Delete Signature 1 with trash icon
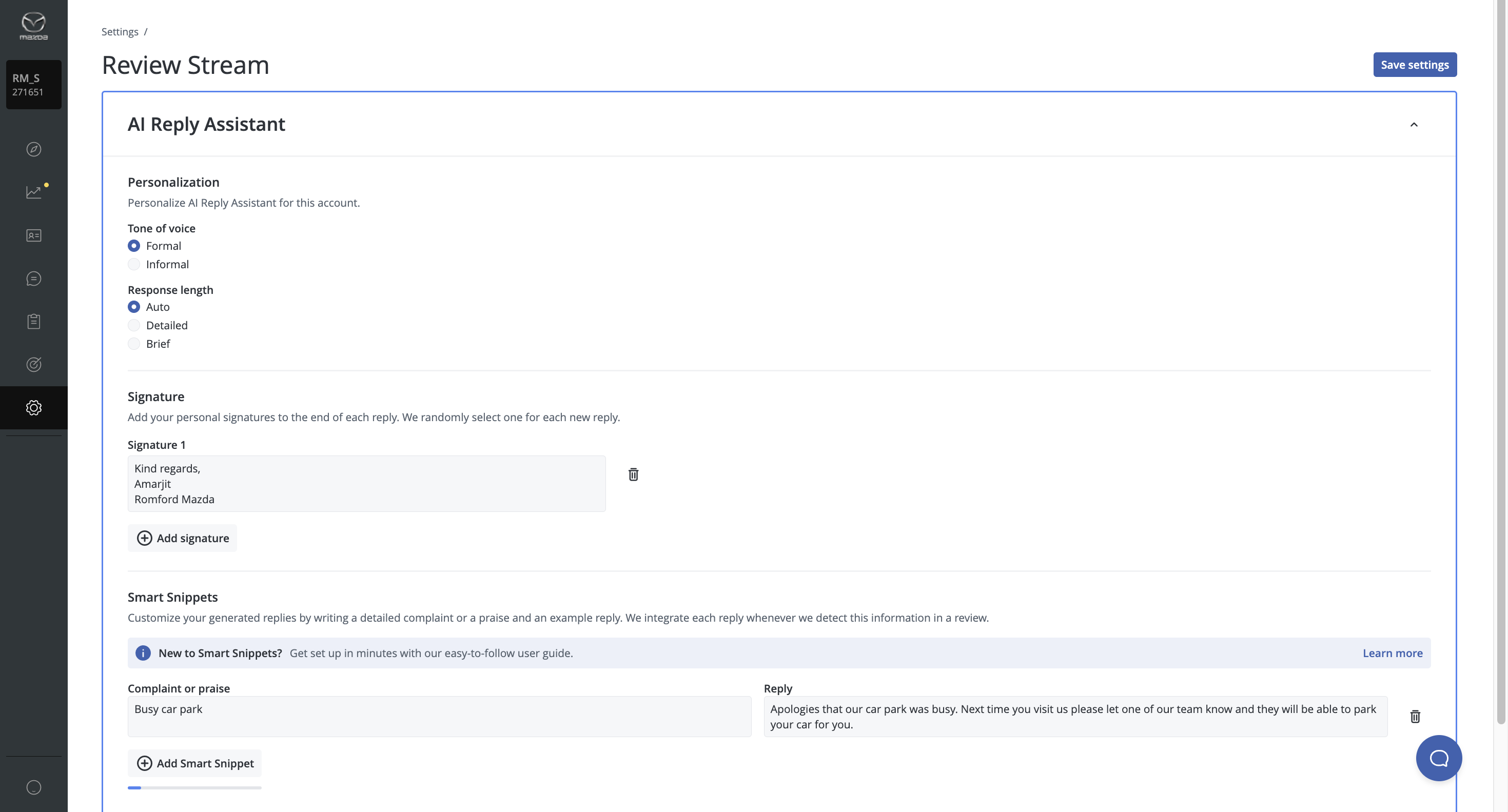Viewport: 1508px width, 812px height. pyautogui.click(x=633, y=474)
